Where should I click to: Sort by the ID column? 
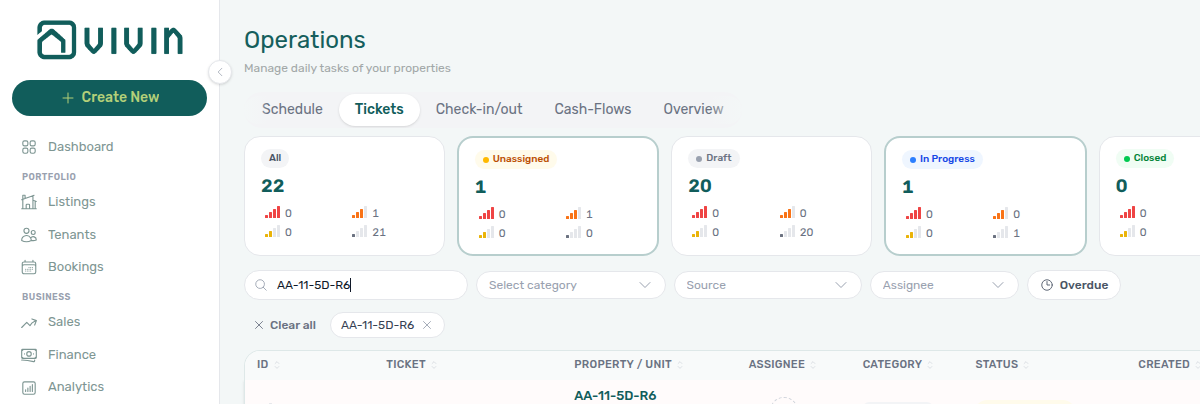click(269, 365)
